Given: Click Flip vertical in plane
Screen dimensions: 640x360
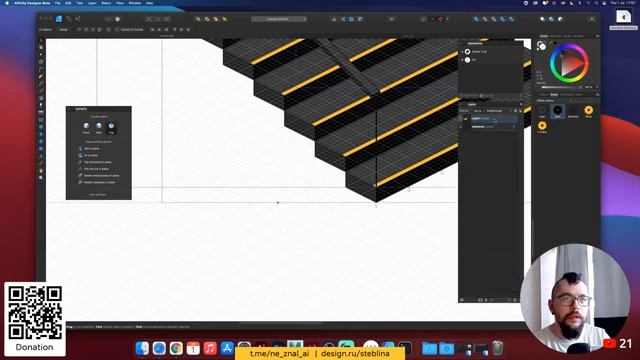Looking at the screenshot, I should tap(96, 169).
